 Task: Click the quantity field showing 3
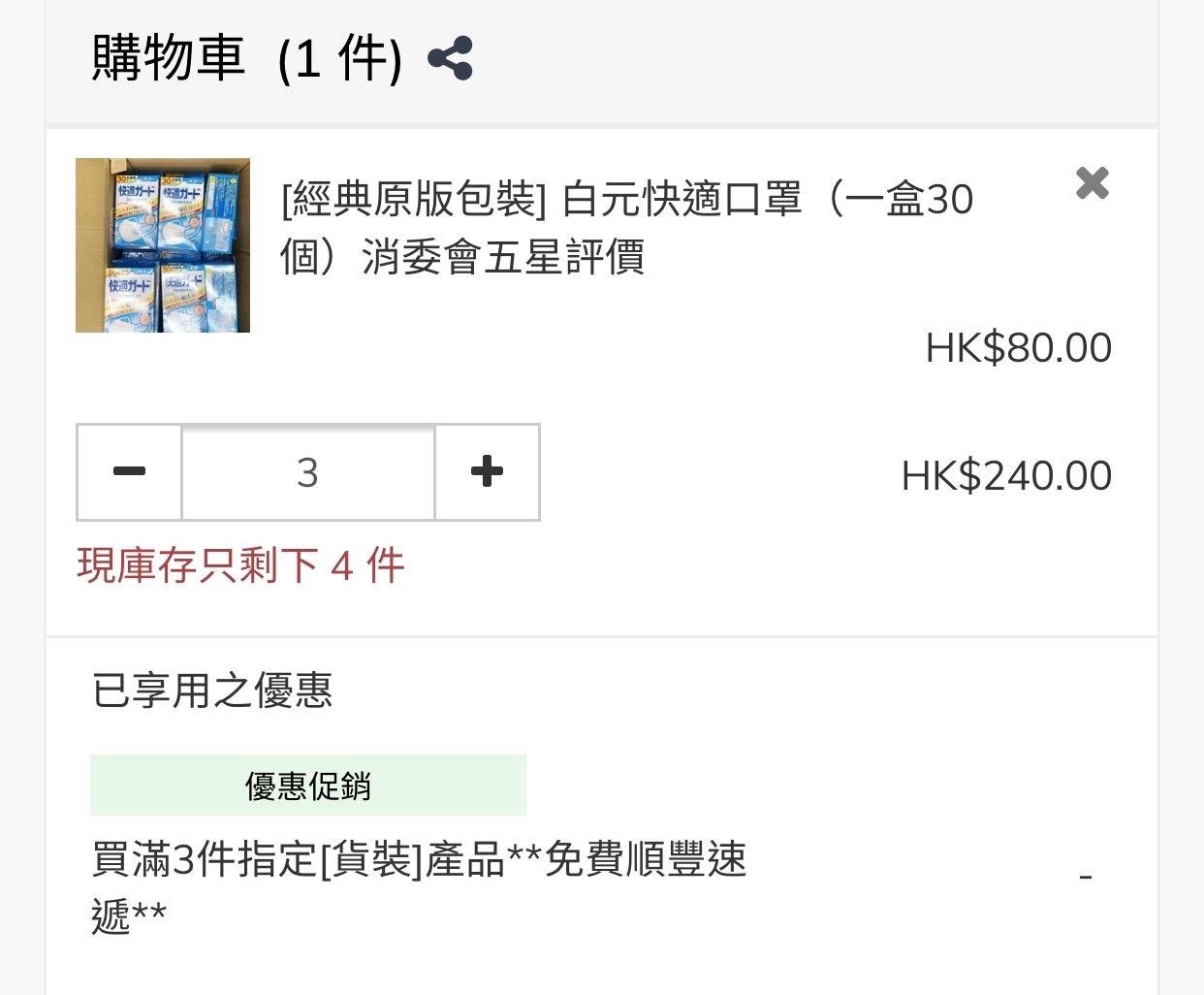[307, 472]
